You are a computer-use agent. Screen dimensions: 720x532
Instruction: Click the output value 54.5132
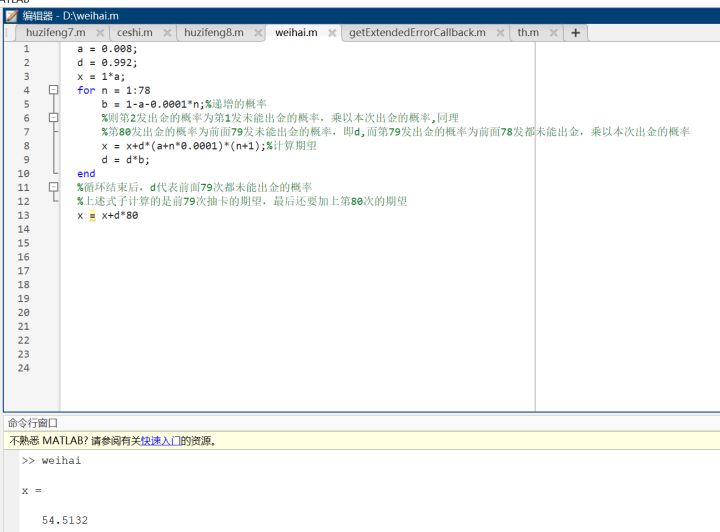pyautogui.click(x=65, y=520)
